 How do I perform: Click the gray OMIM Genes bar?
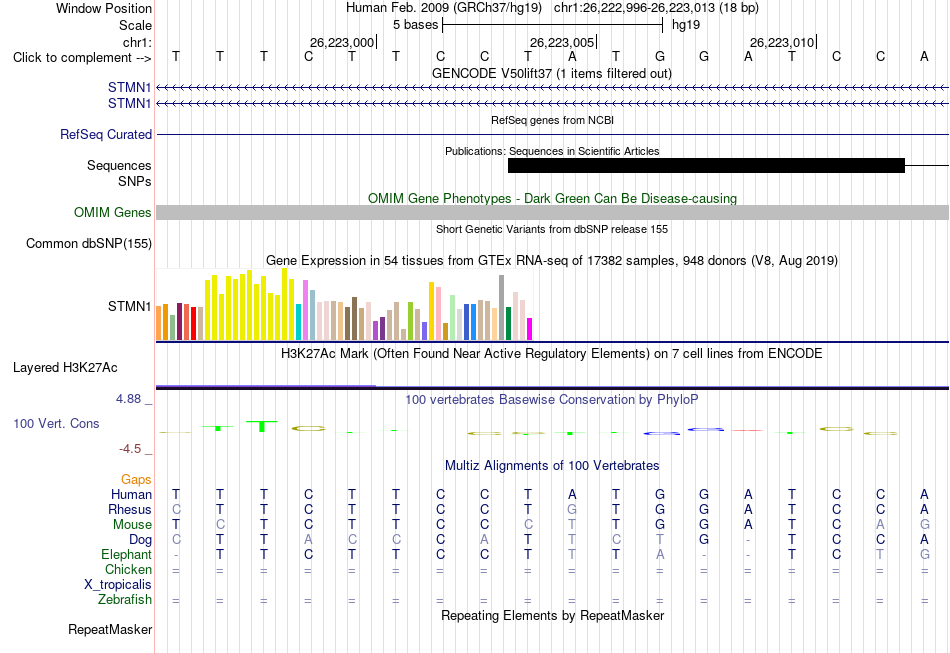553,212
